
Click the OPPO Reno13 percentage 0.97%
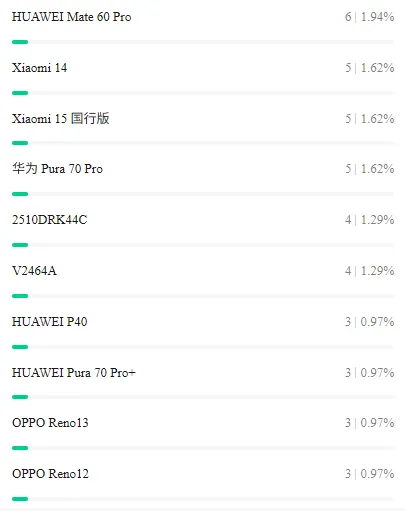(377, 423)
